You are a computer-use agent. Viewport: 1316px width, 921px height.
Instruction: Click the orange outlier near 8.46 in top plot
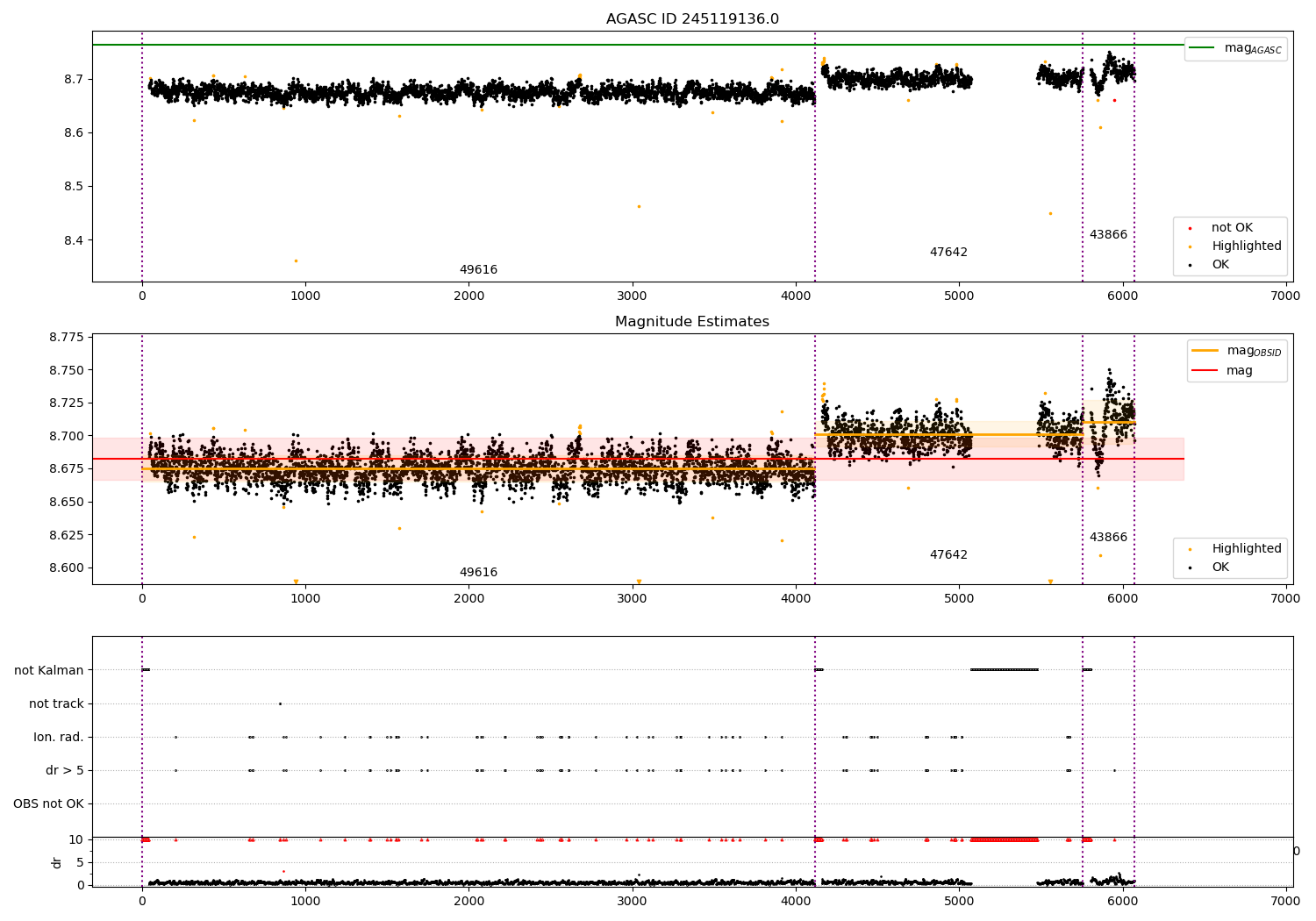point(639,206)
